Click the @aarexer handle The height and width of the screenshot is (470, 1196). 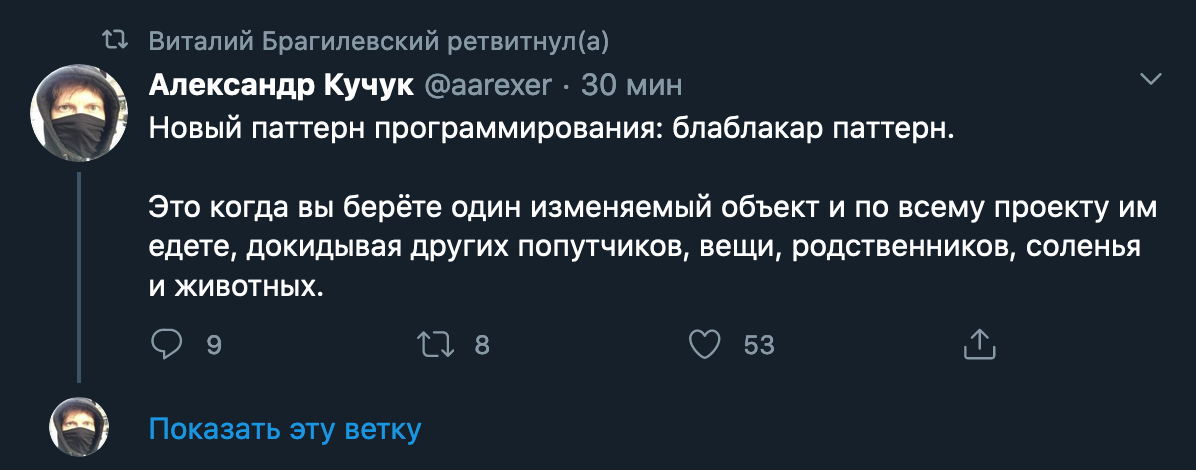[488, 85]
